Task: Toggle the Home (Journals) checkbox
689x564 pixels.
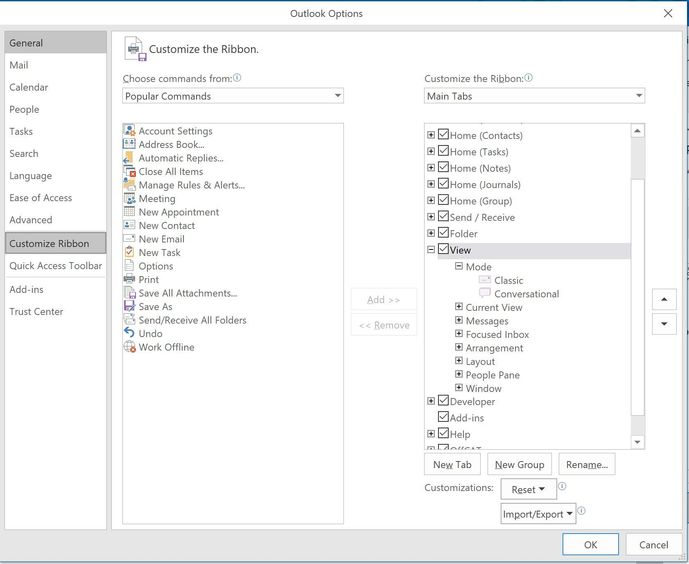Action: click(443, 184)
